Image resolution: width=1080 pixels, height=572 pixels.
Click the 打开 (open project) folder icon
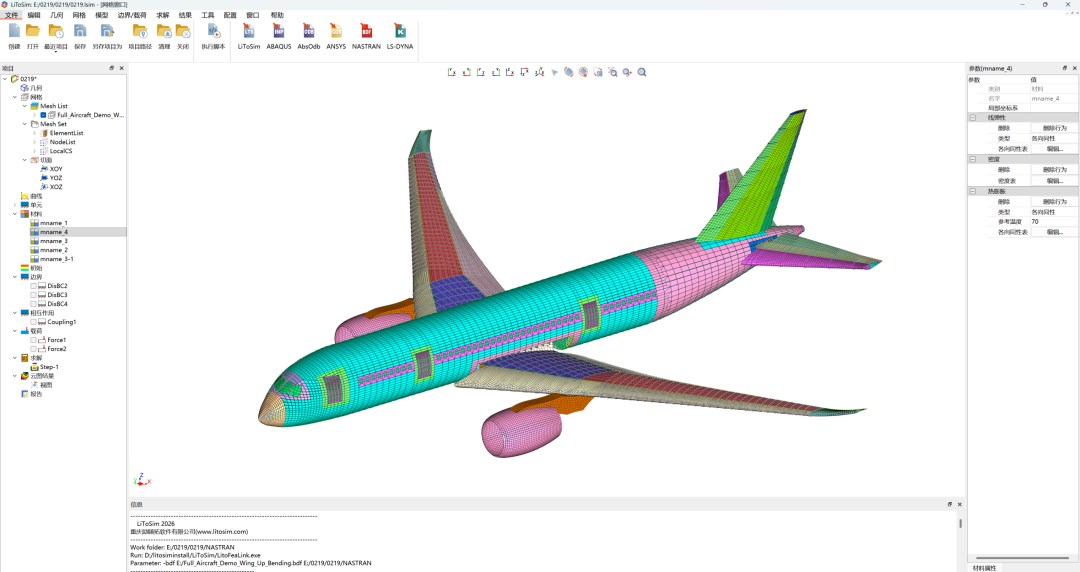(x=32, y=32)
